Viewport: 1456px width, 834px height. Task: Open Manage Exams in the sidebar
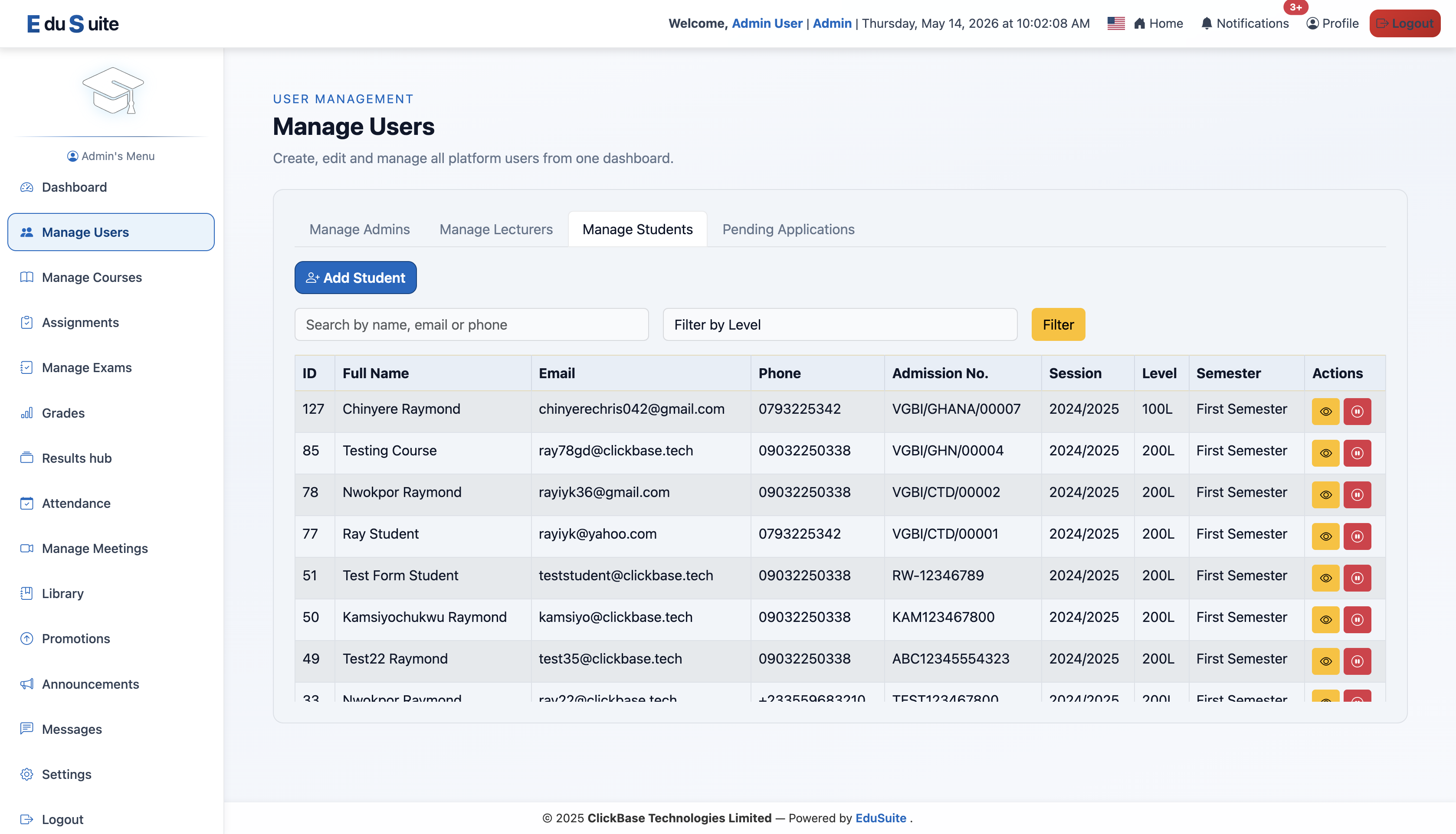pyautogui.click(x=111, y=368)
